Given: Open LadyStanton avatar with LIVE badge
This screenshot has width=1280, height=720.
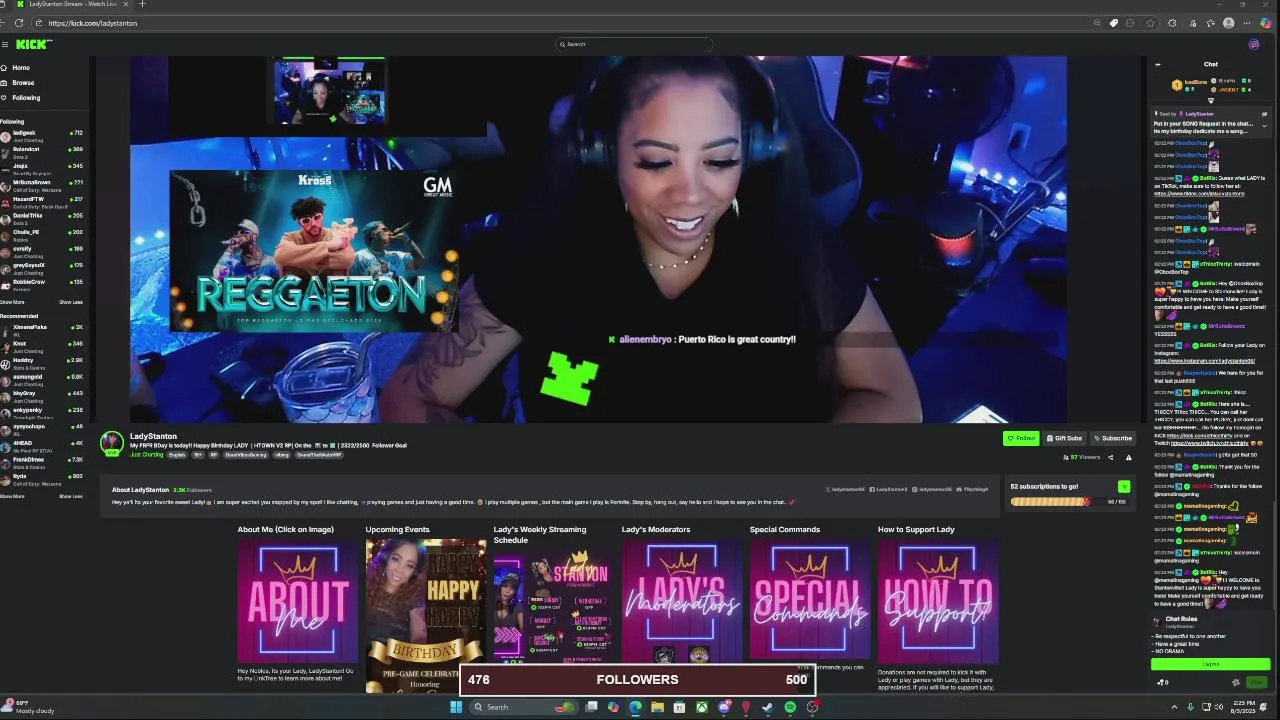Looking at the screenshot, I should point(112,442).
